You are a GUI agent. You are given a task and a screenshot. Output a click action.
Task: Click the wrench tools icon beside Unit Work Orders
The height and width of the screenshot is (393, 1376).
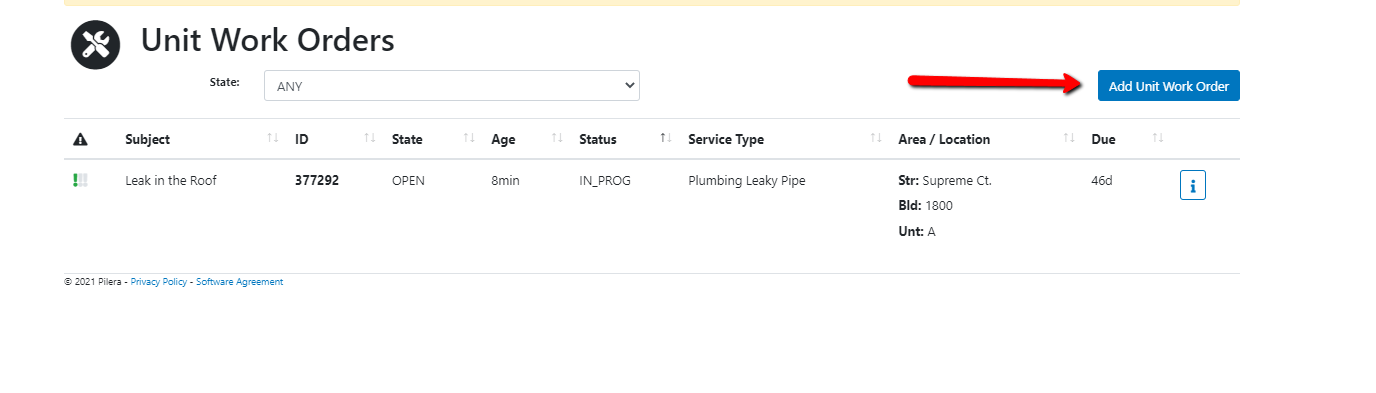click(x=95, y=45)
